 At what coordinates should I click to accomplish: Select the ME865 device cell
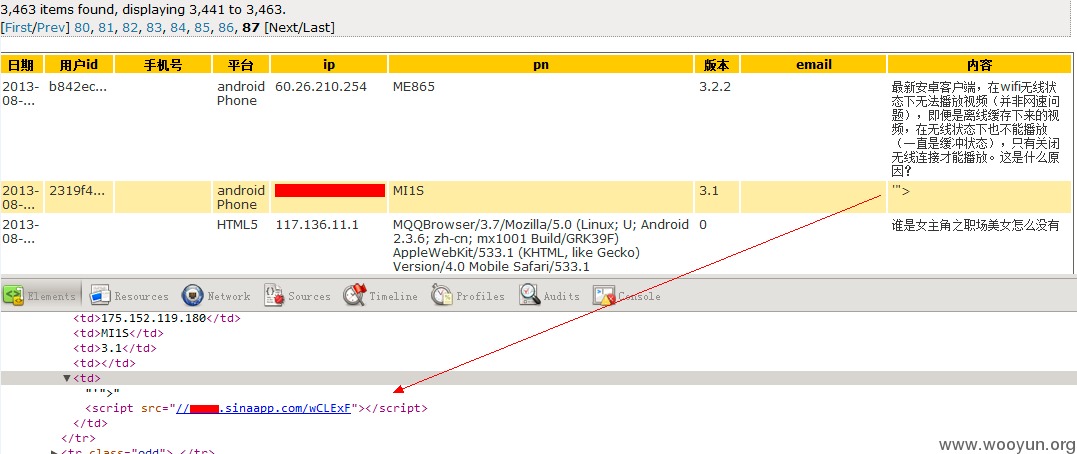pos(413,87)
